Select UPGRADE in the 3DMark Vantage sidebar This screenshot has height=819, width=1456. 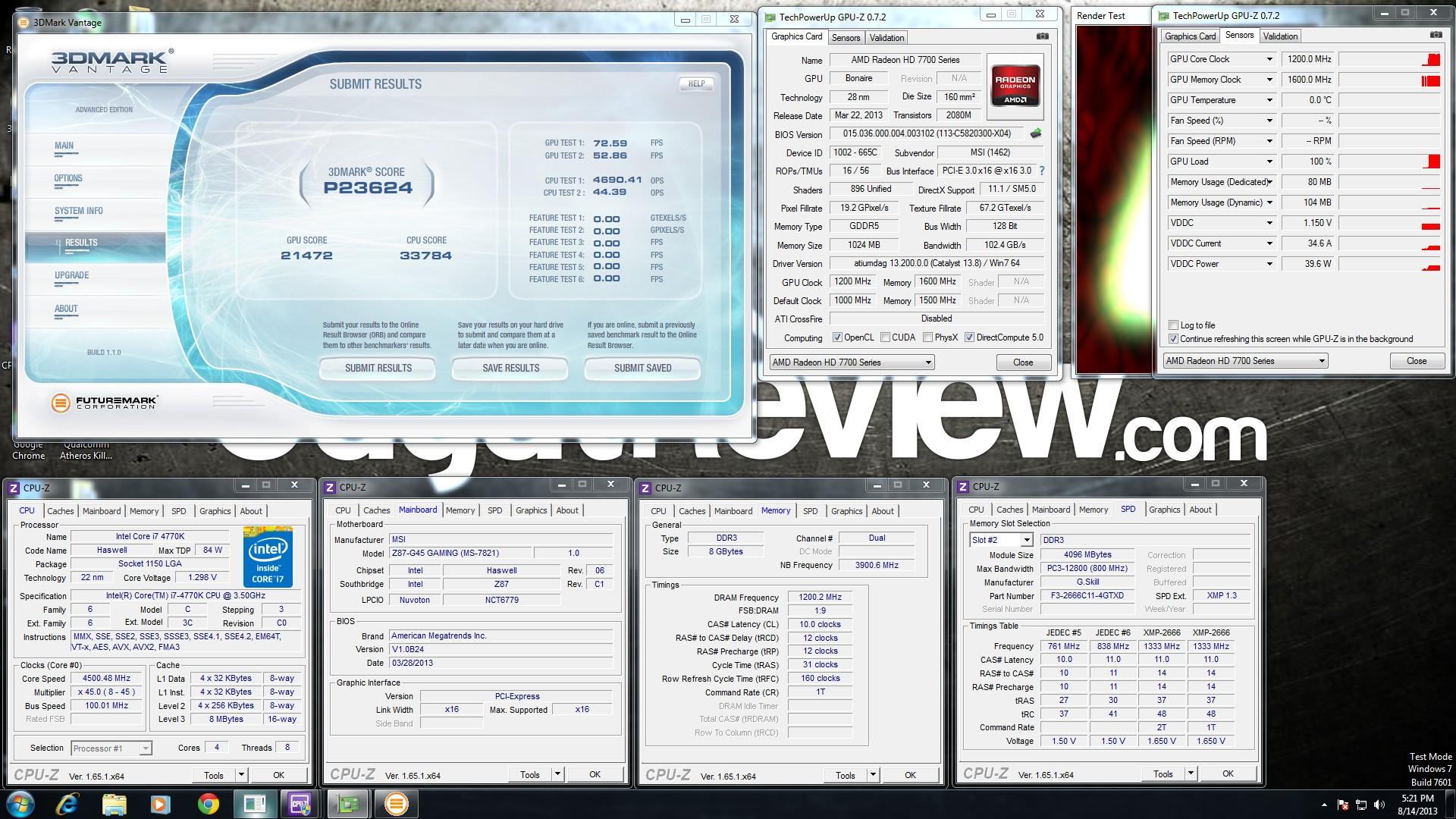[71, 275]
